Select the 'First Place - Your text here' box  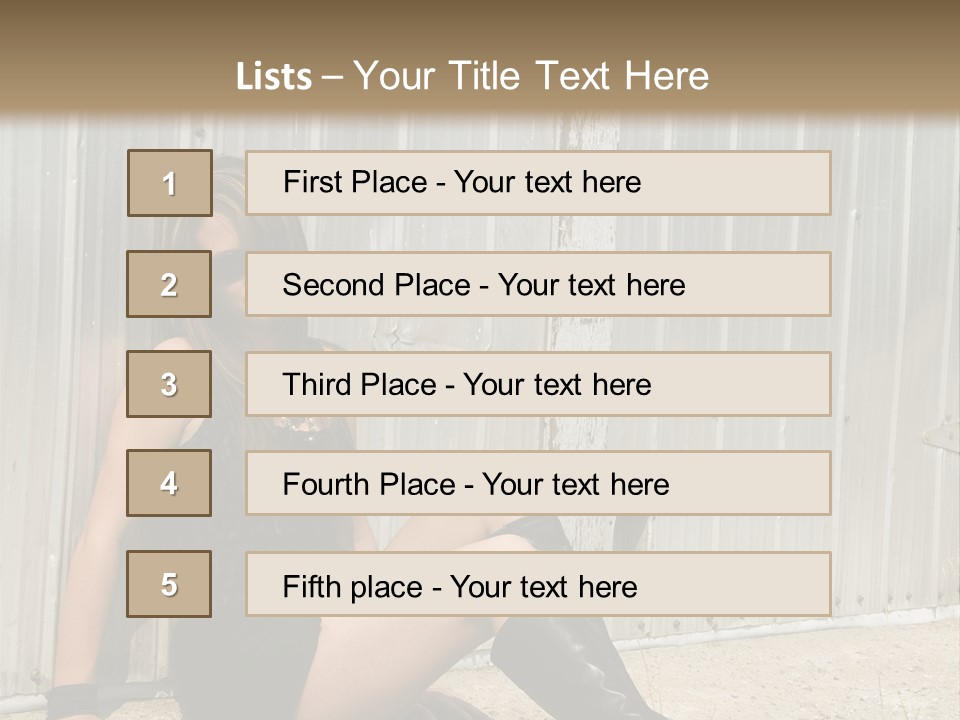pos(538,183)
